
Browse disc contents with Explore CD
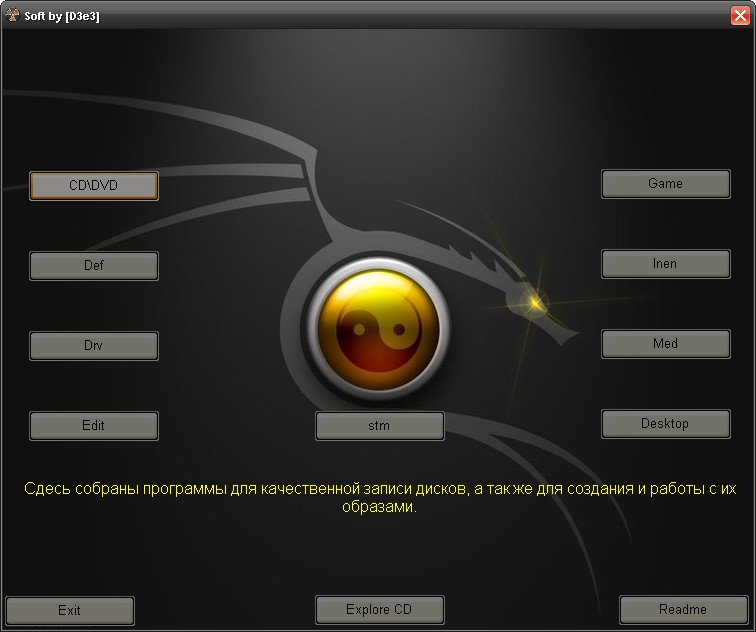tap(379, 610)
